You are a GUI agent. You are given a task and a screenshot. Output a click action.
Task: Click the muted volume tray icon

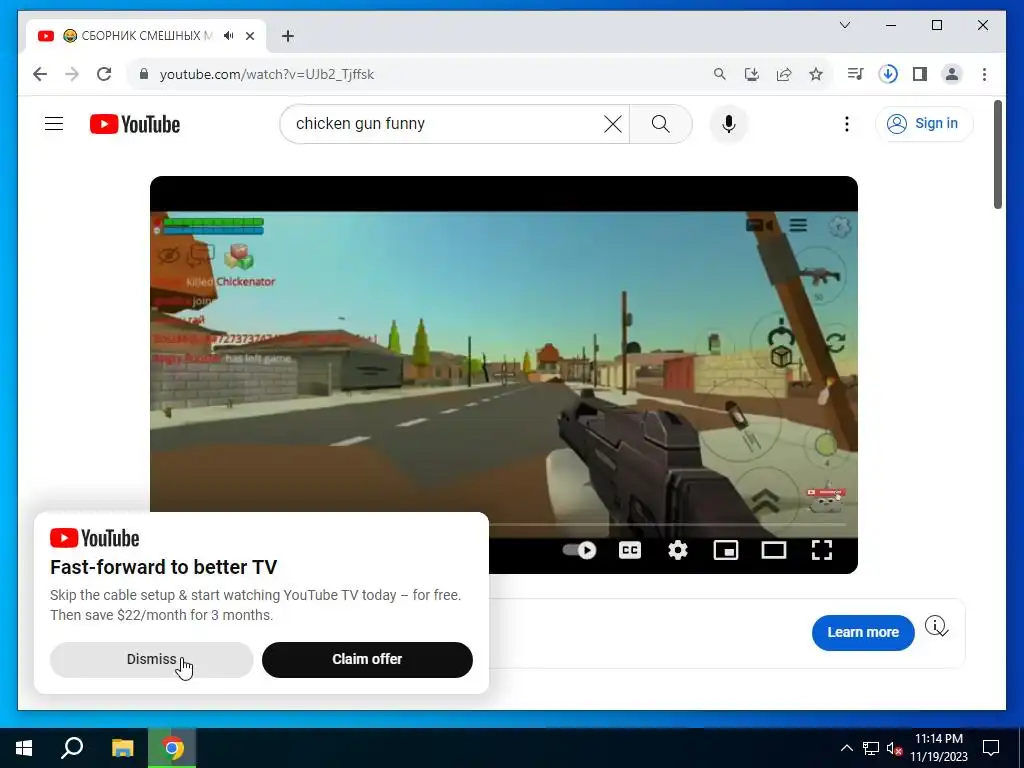894,748
